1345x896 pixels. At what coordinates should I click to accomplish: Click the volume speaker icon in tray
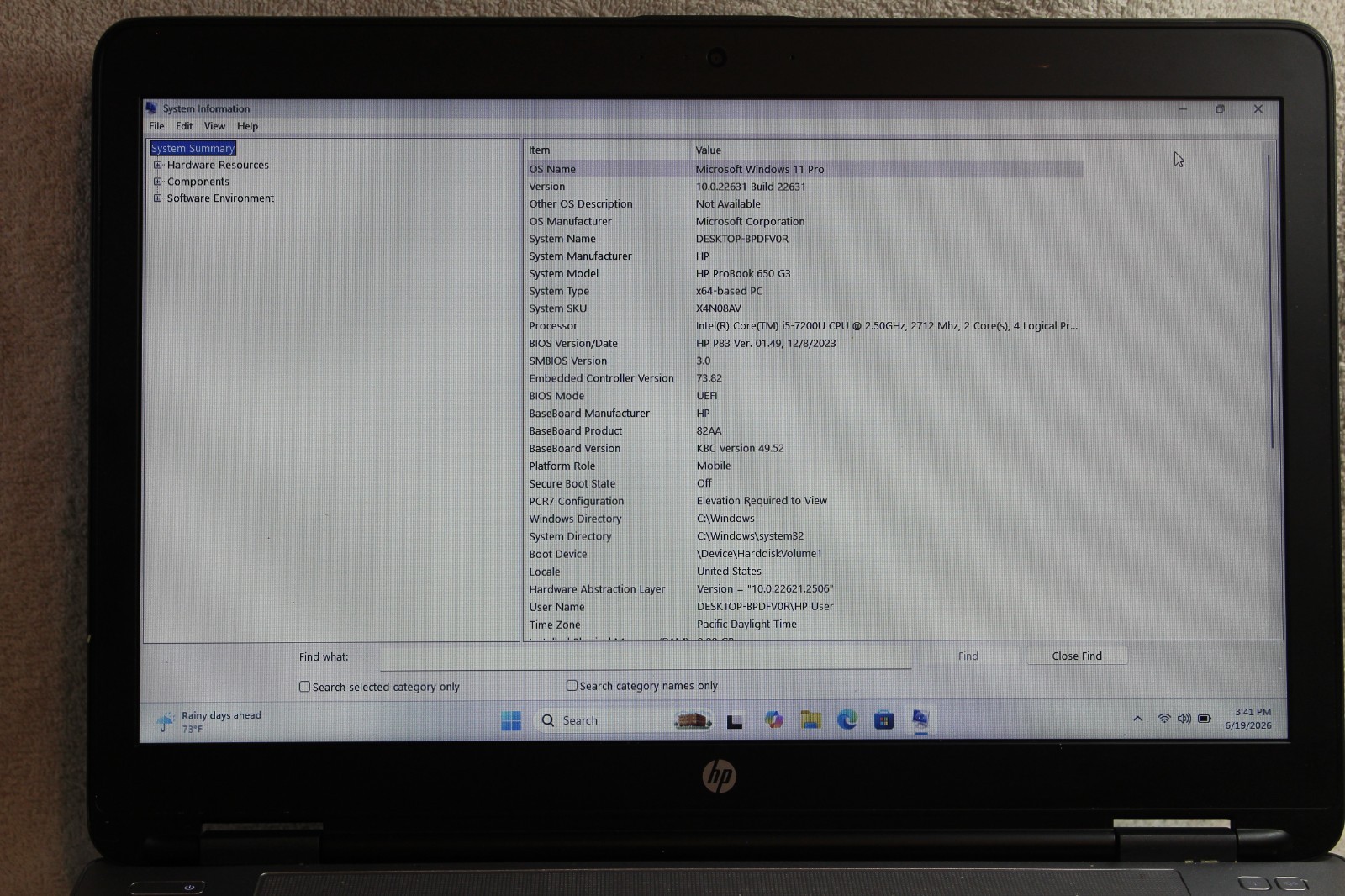pyautogui.click(x=1184, y=719)
